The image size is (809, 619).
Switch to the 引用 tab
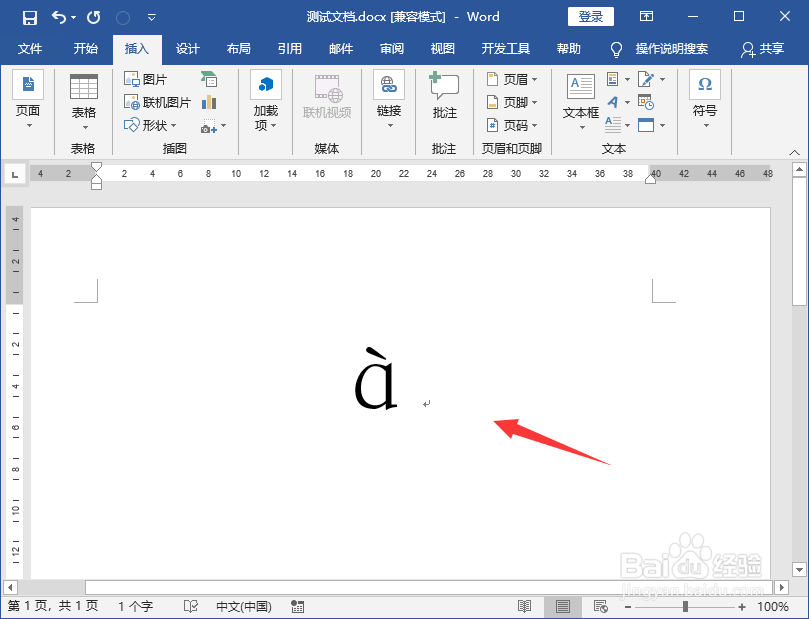[289, 48]
